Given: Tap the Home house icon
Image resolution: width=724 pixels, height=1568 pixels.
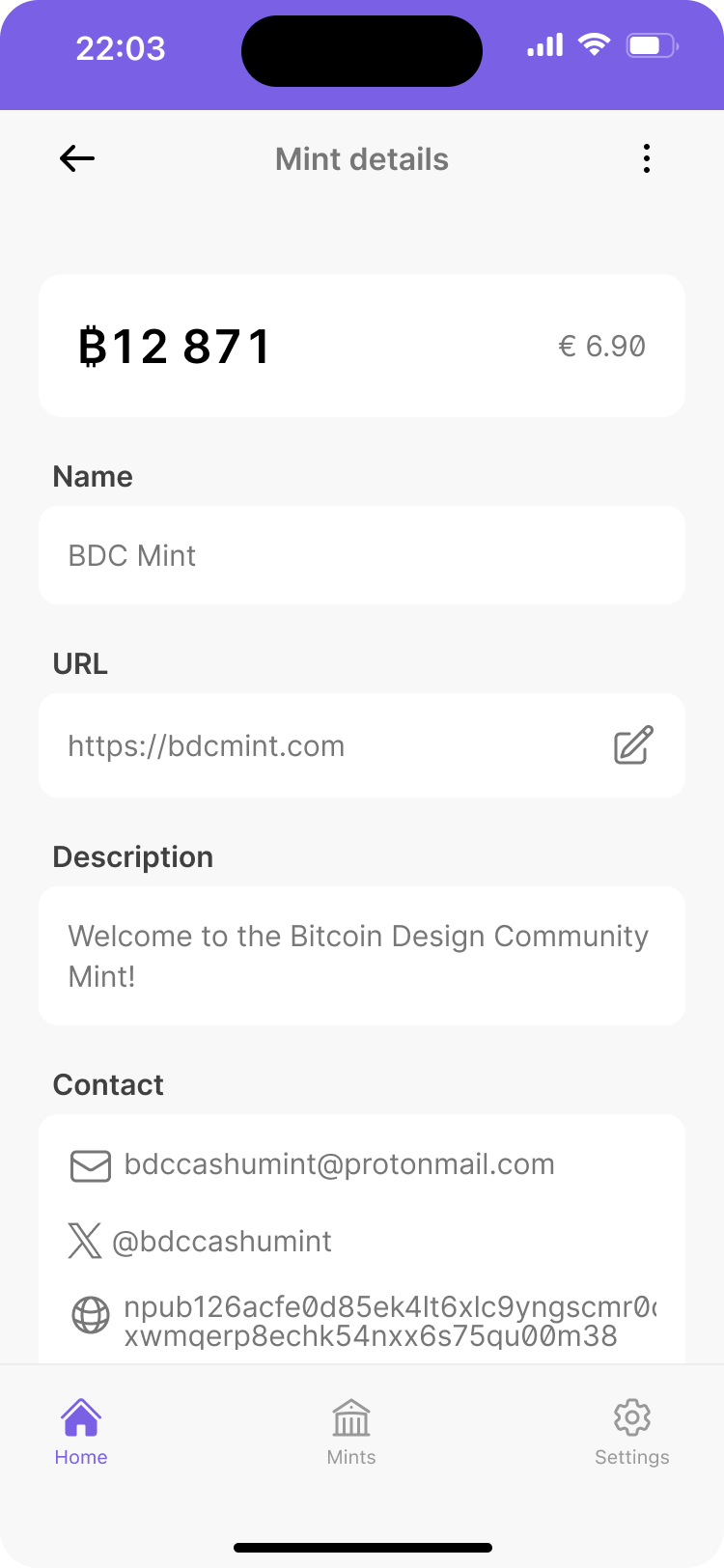Looking at the screenshot, I should (81, 1417).
